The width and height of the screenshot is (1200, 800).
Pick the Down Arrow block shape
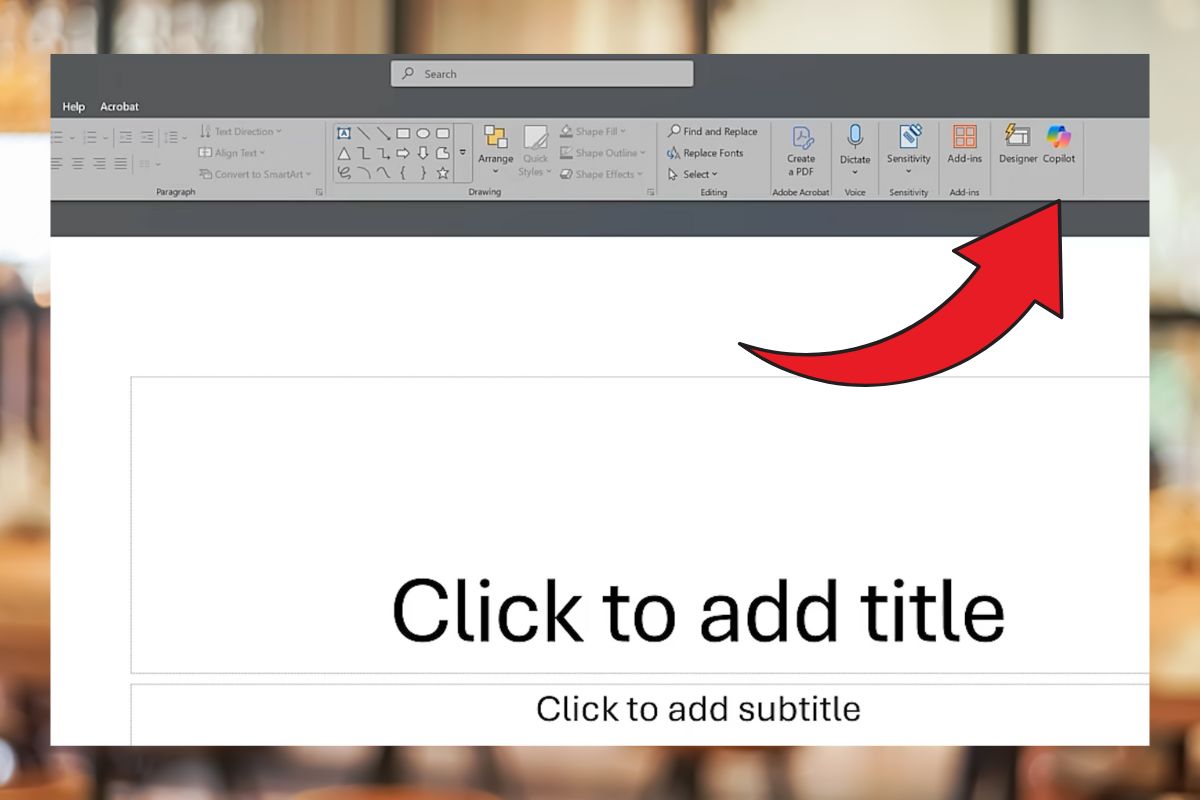pos(423,153)
